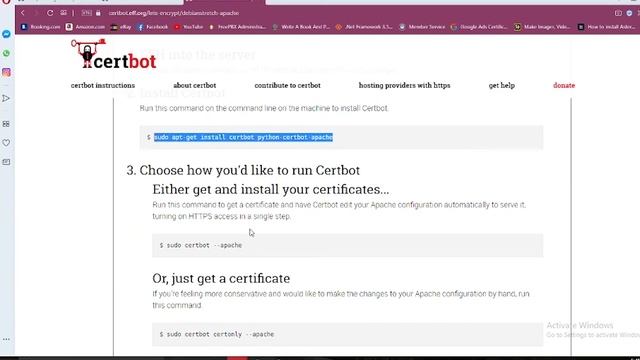The image size is (640, 360).
Task: Open the Member Service bookmark
Action: point(422,27)
